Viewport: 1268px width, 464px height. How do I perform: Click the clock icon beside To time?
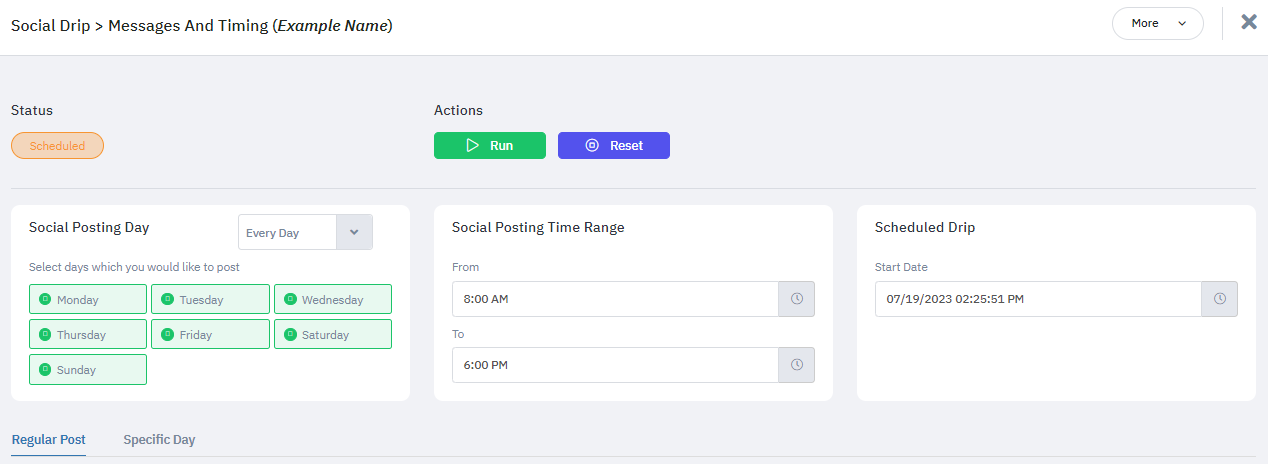point(797,365)
